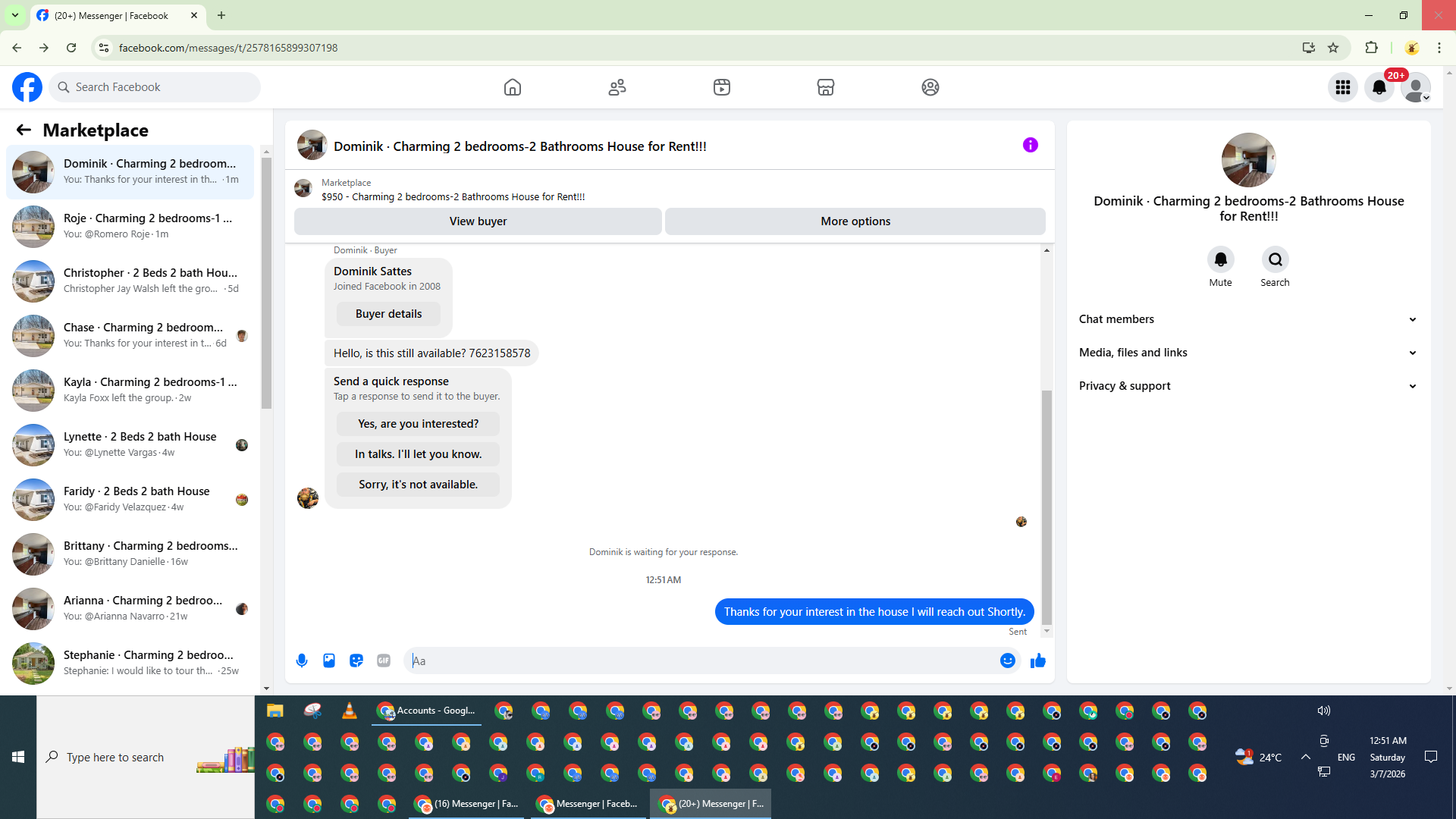Image resolution: width=1456 pixels, height=819 pixels.
Task: Click the View buyer button
Action: (x=478, y=221)
